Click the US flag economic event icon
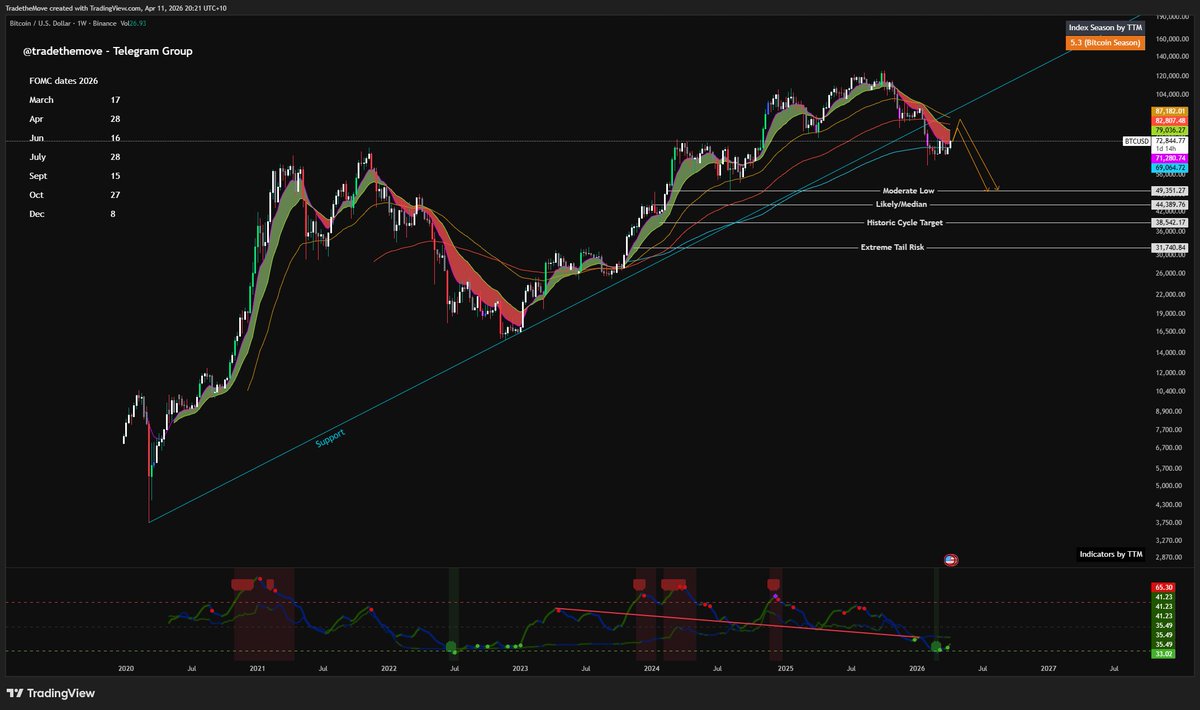The height and width of the screenshot is (710, 1200). pos(950,559)
